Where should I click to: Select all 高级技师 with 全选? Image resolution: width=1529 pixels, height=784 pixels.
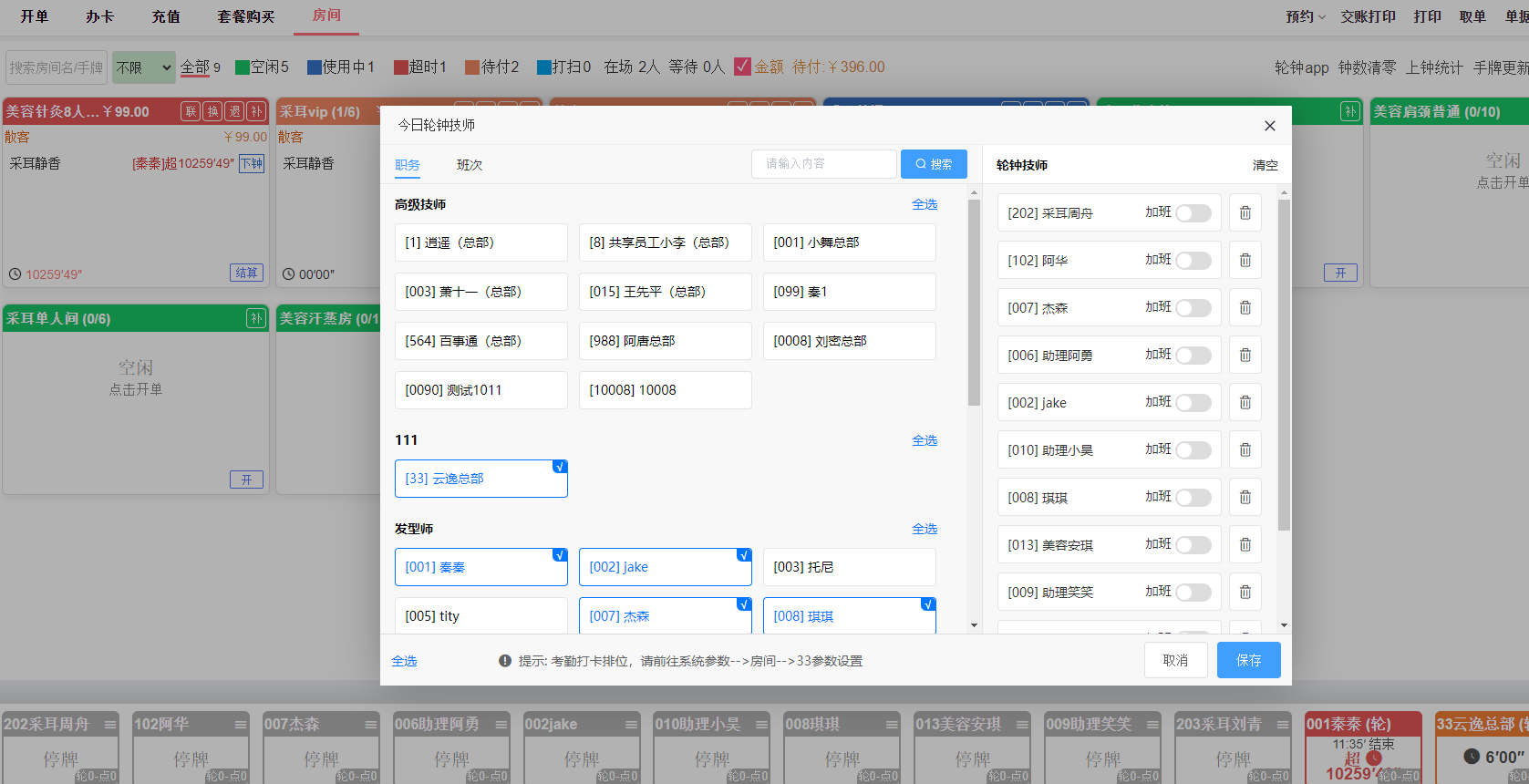tap(925, 204)
